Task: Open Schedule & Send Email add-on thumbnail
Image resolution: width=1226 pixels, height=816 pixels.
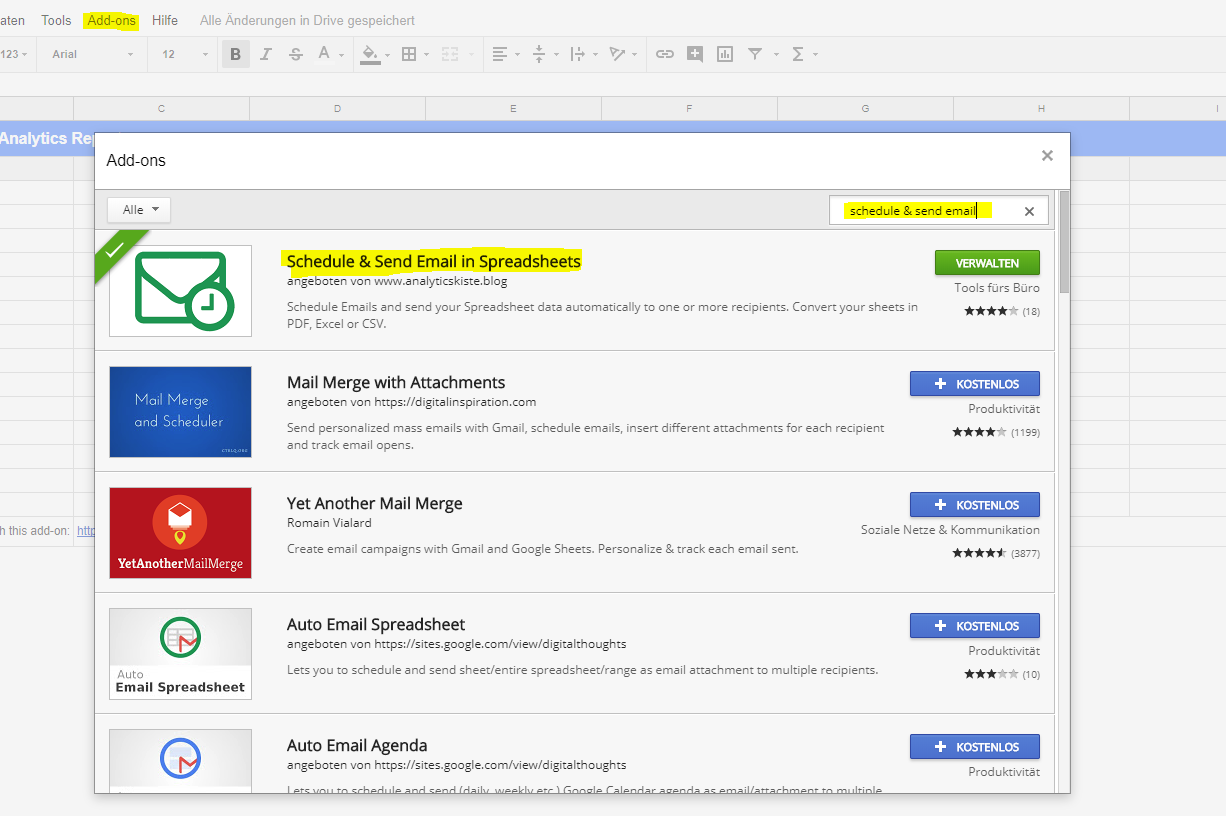Action: 180,291
